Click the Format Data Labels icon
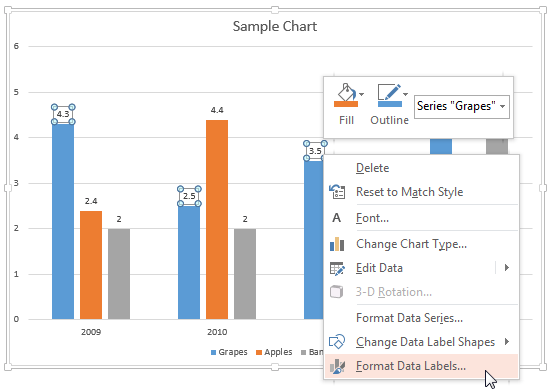The image size is (549, 392). 337,366
